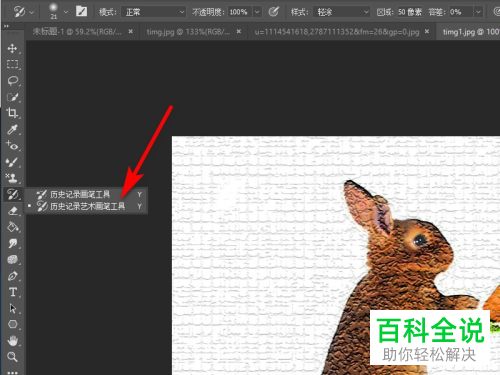Viewport: 500px width, 375px height.
Task: Close the 未标题-1 document tab
Action: pyautogui.click(x=131, y=31)
